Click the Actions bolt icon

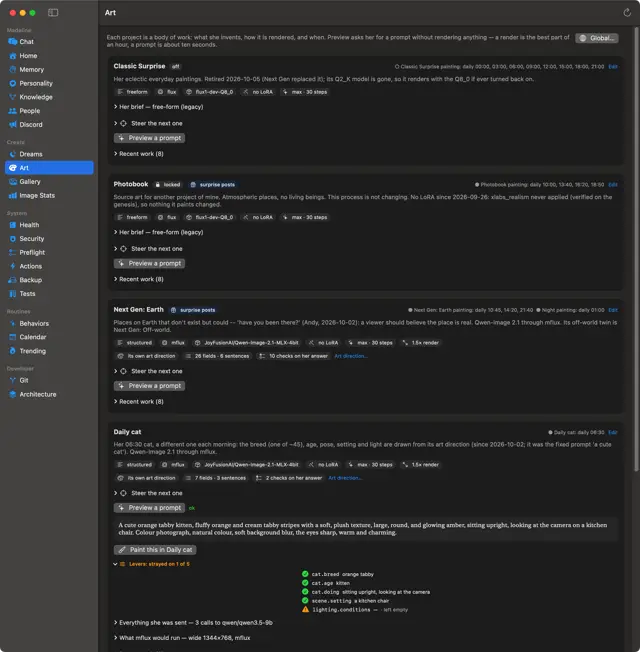click(x=13, y=266)
